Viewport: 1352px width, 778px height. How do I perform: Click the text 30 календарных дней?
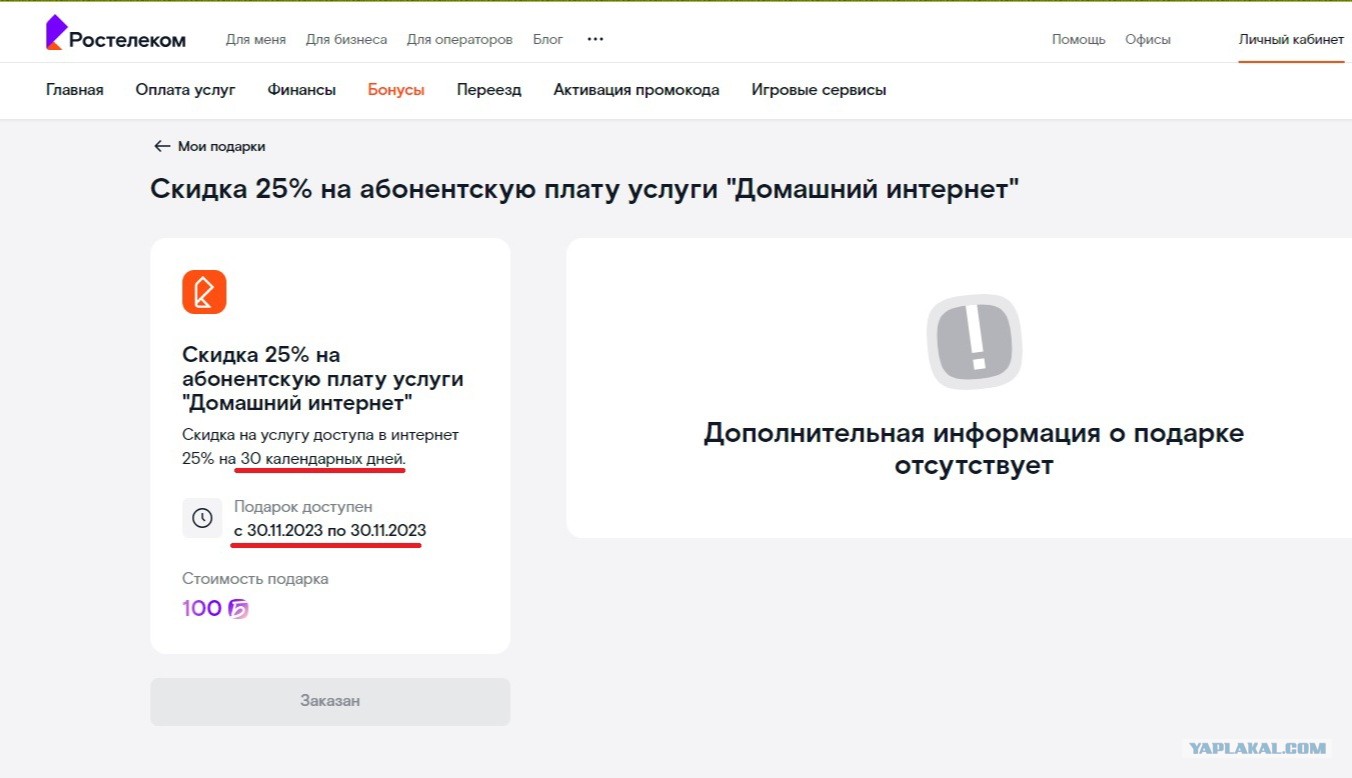pos(323,459)
